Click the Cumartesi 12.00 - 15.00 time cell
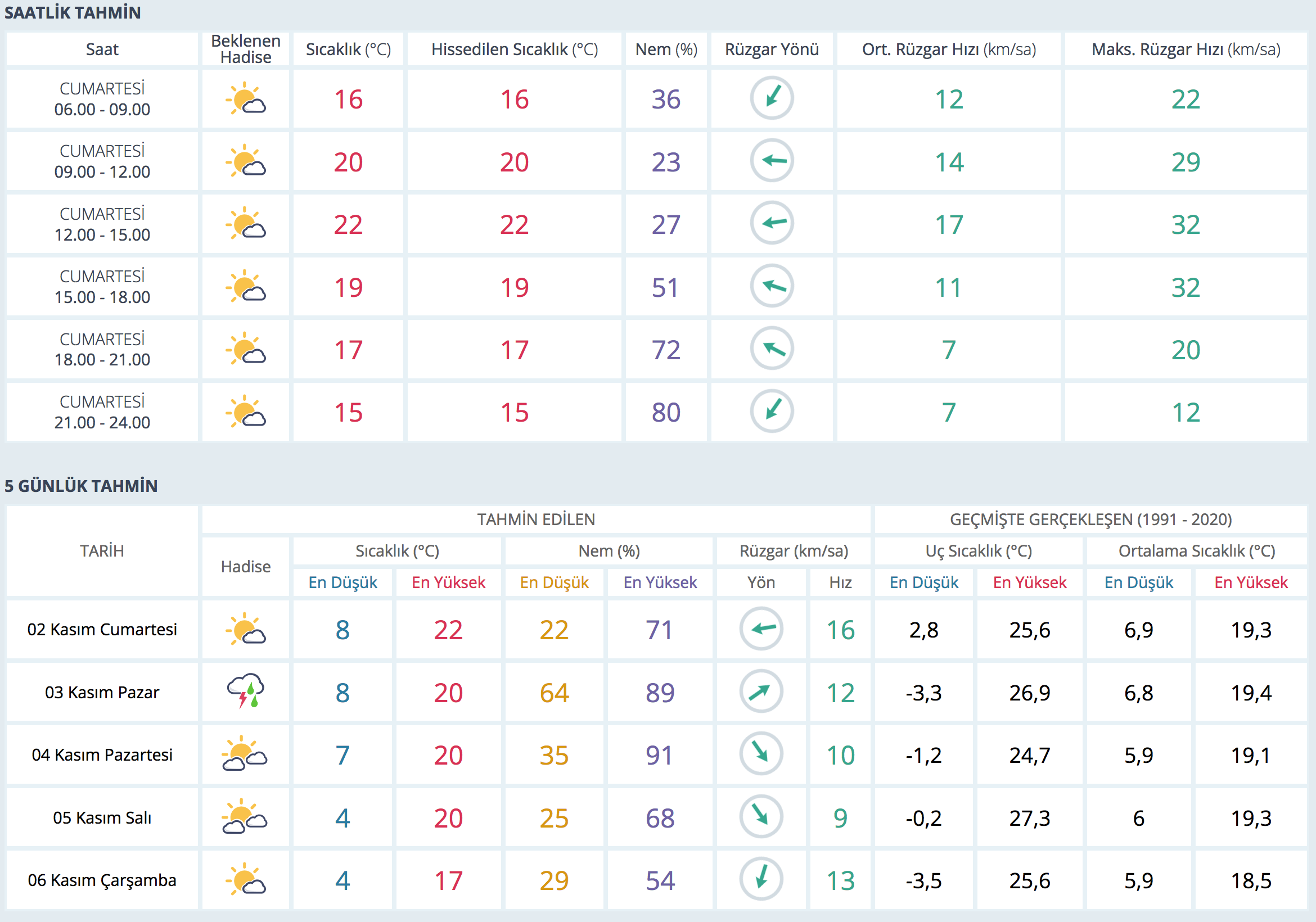Image resolution: width=1316 pixels, height=922 pixels. [102, 224]
